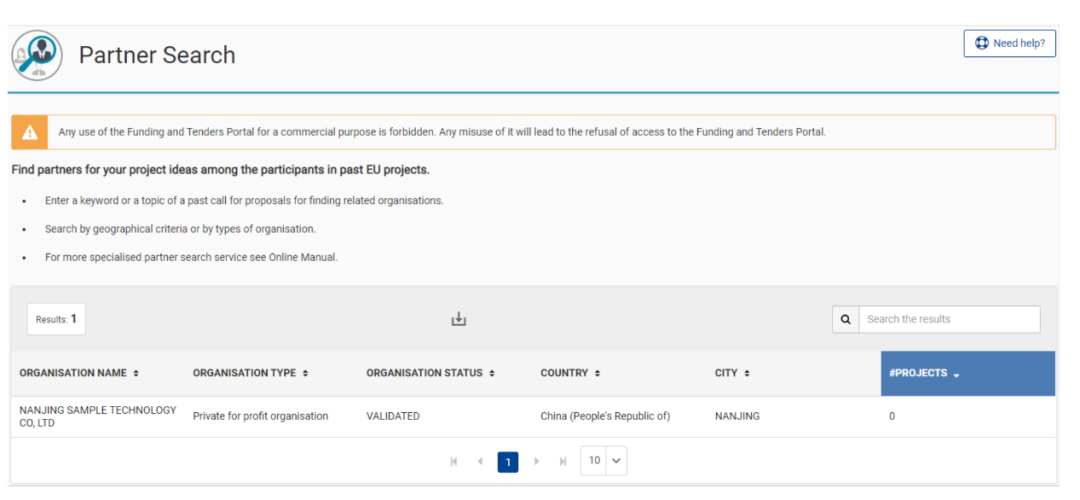The image size is (1080, 500).
Task: Click the magnifier search icon
Action: coord(845,319)
